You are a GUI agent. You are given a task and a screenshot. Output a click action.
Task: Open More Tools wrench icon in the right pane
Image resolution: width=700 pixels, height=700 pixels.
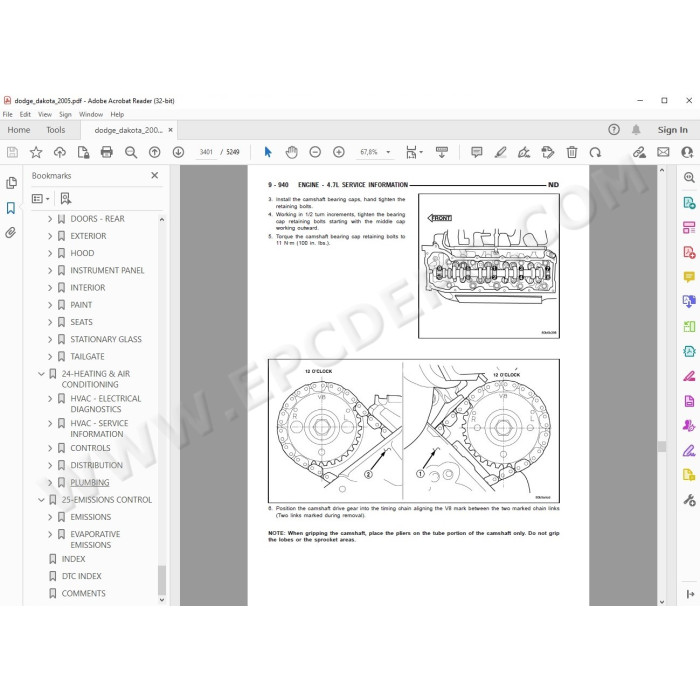click(x=689, y=500)
